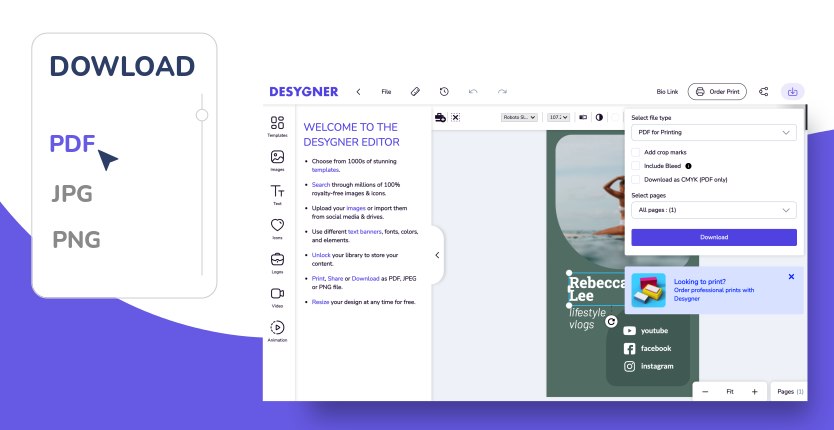Open the Icons panel
The width and height of the screenshot is (834, 430).
coord(277,229)
